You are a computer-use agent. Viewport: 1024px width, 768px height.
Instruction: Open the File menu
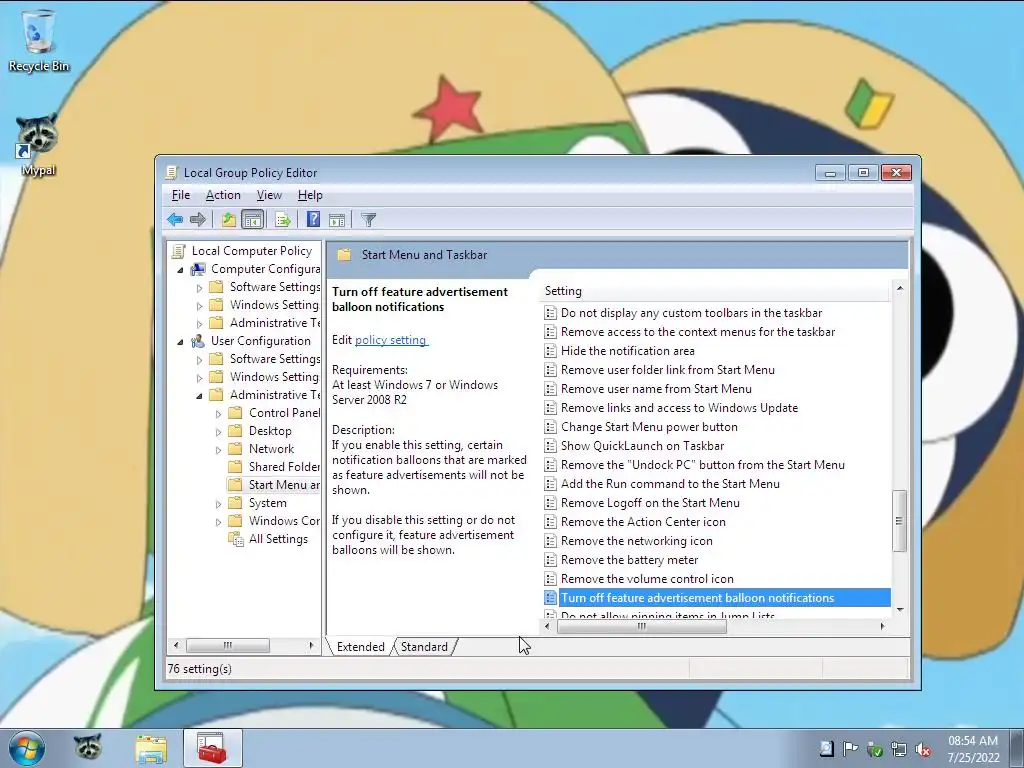tap(181, 195)
